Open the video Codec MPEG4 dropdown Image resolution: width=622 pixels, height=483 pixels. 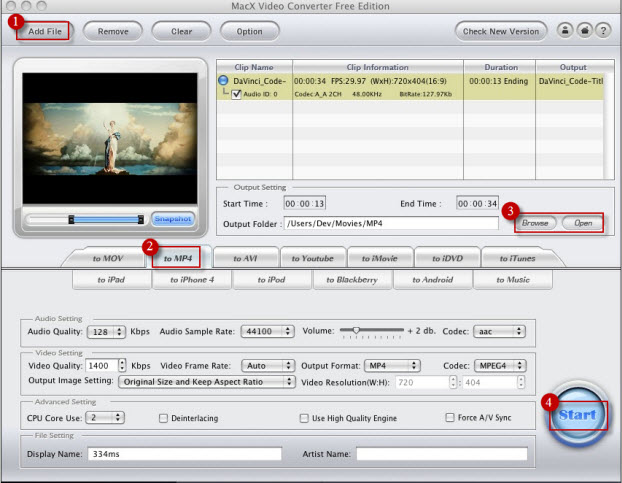coord(500,365)
